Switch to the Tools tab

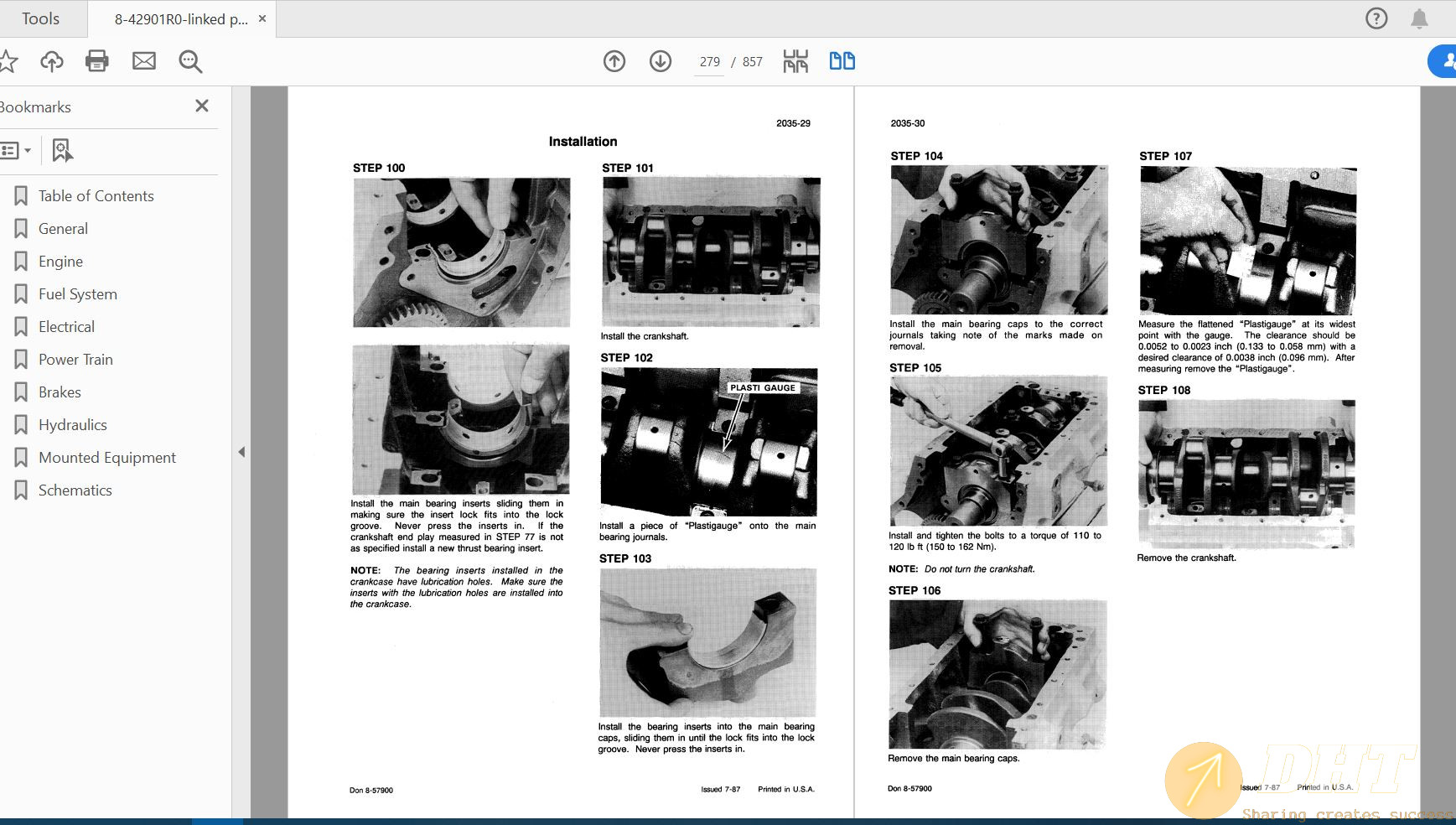coord(40,18)
